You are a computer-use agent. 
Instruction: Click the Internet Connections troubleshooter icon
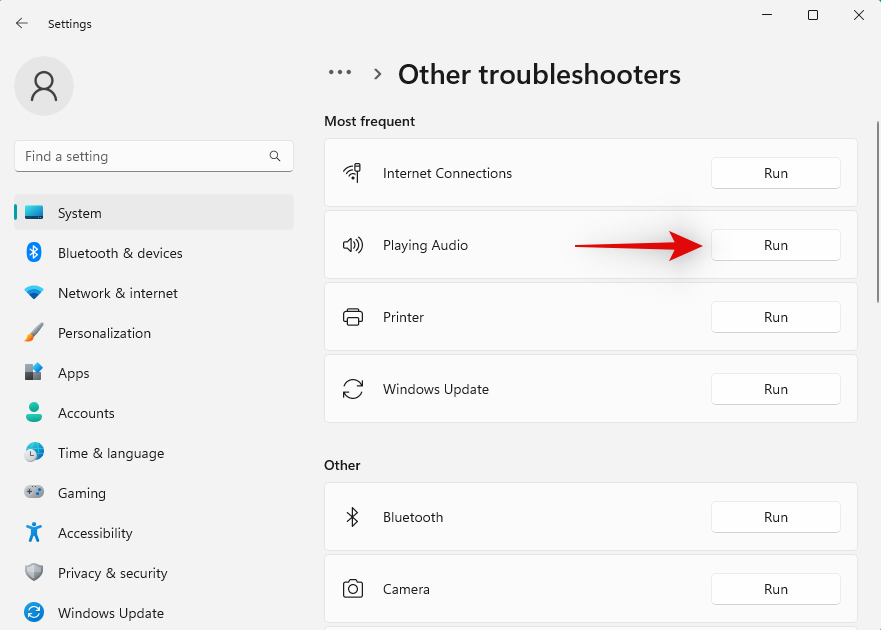click(x=352, y=173)
